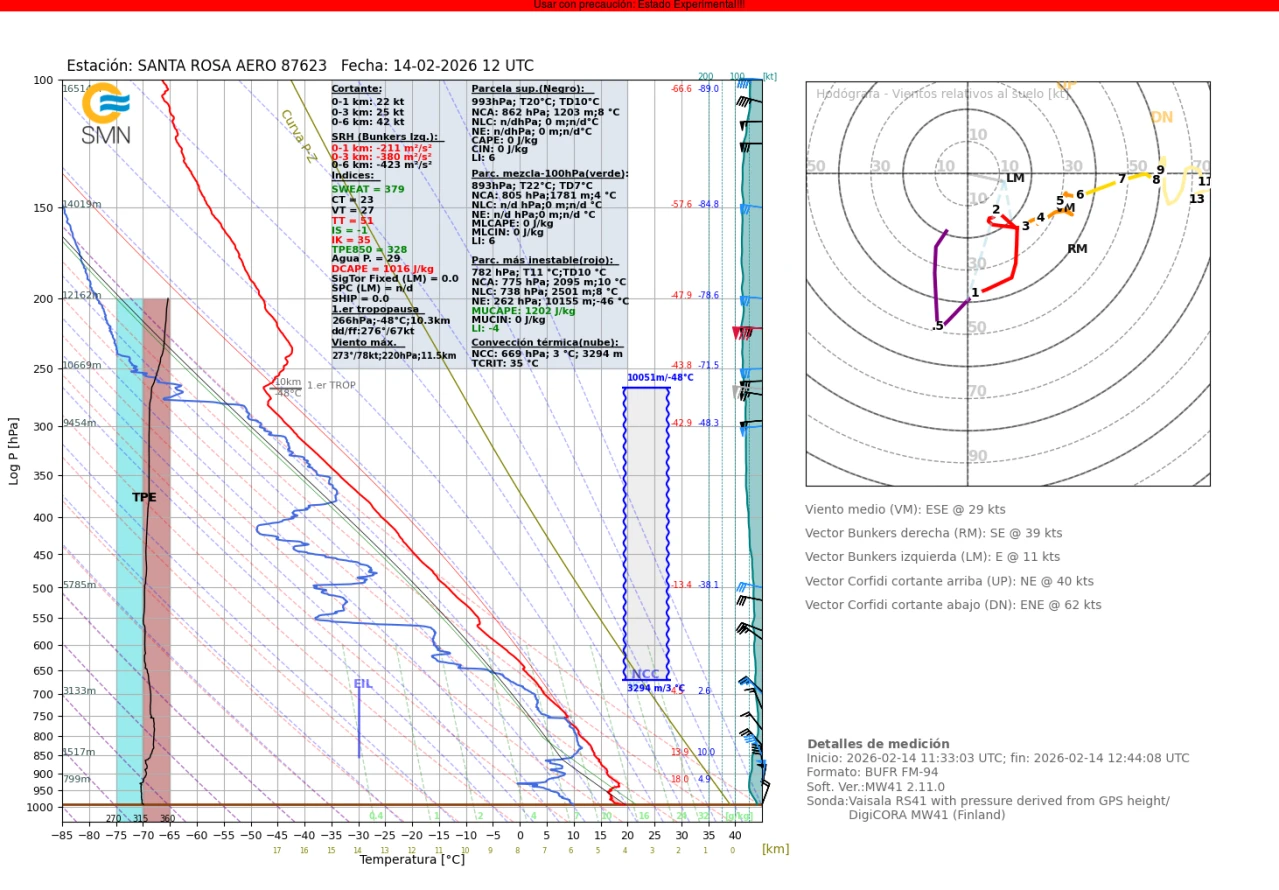
Task: Click the height label '5785m'
Action: [79, 585]
